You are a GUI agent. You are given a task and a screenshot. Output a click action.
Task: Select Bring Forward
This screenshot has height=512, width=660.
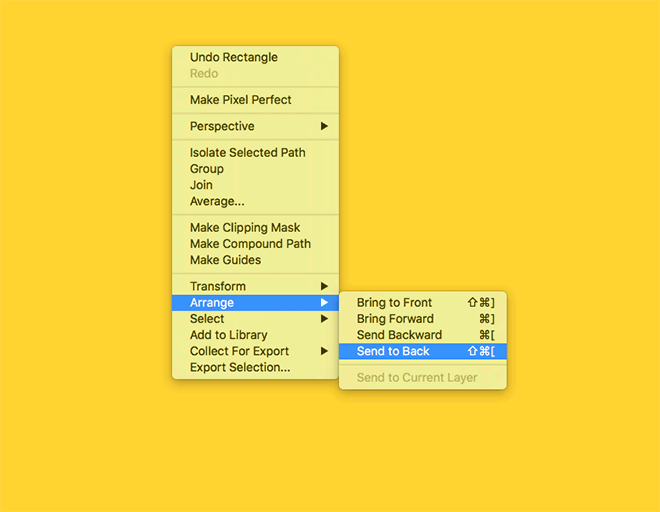[x=423, y=319]
